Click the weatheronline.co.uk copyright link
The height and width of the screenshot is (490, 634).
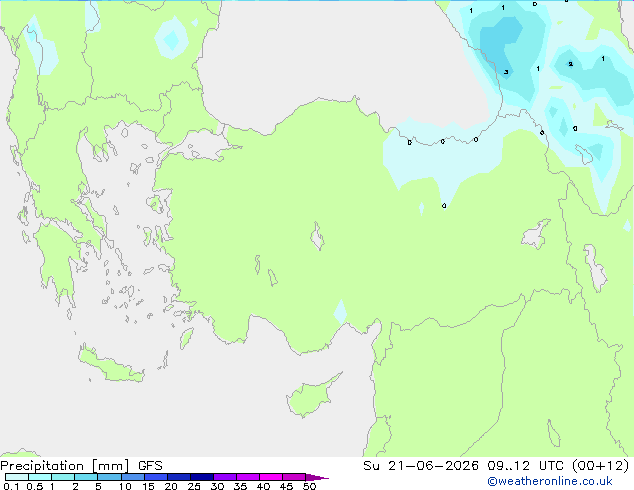click(550, 481)
